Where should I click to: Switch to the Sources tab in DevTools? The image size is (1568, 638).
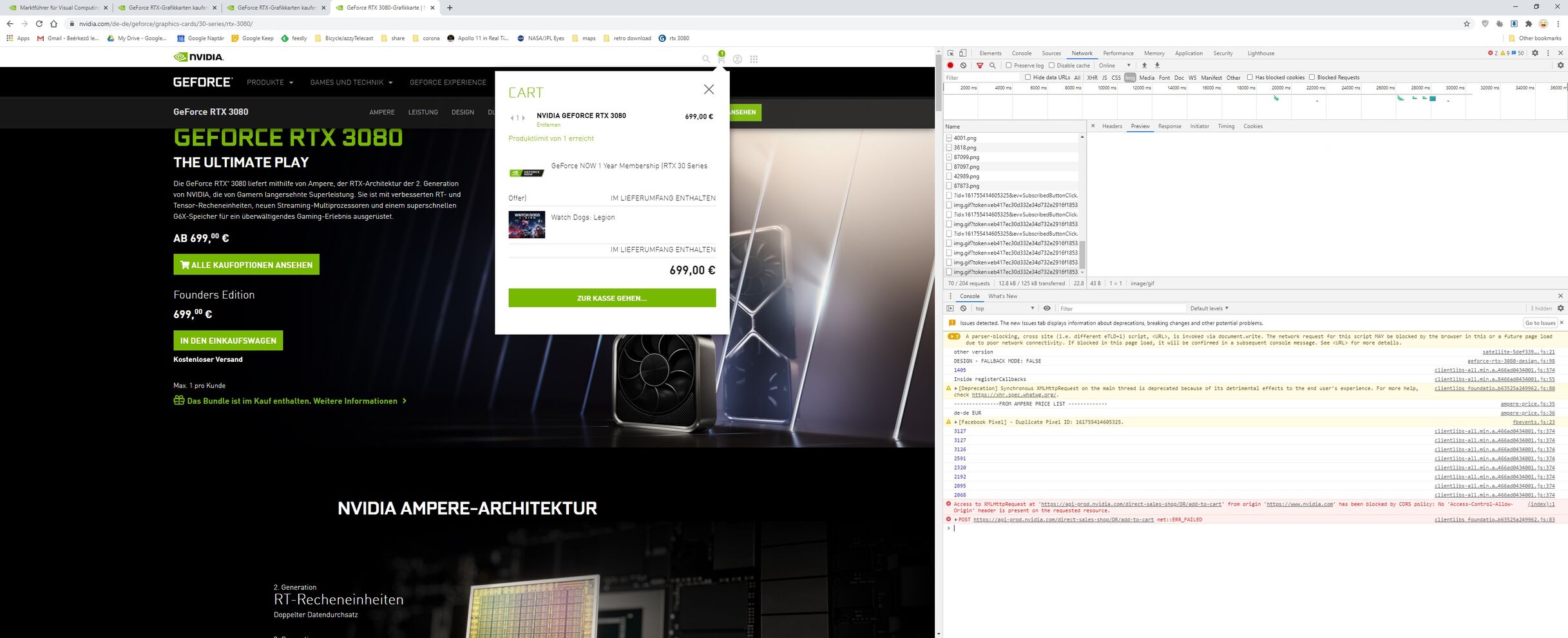pos(1051,53)
